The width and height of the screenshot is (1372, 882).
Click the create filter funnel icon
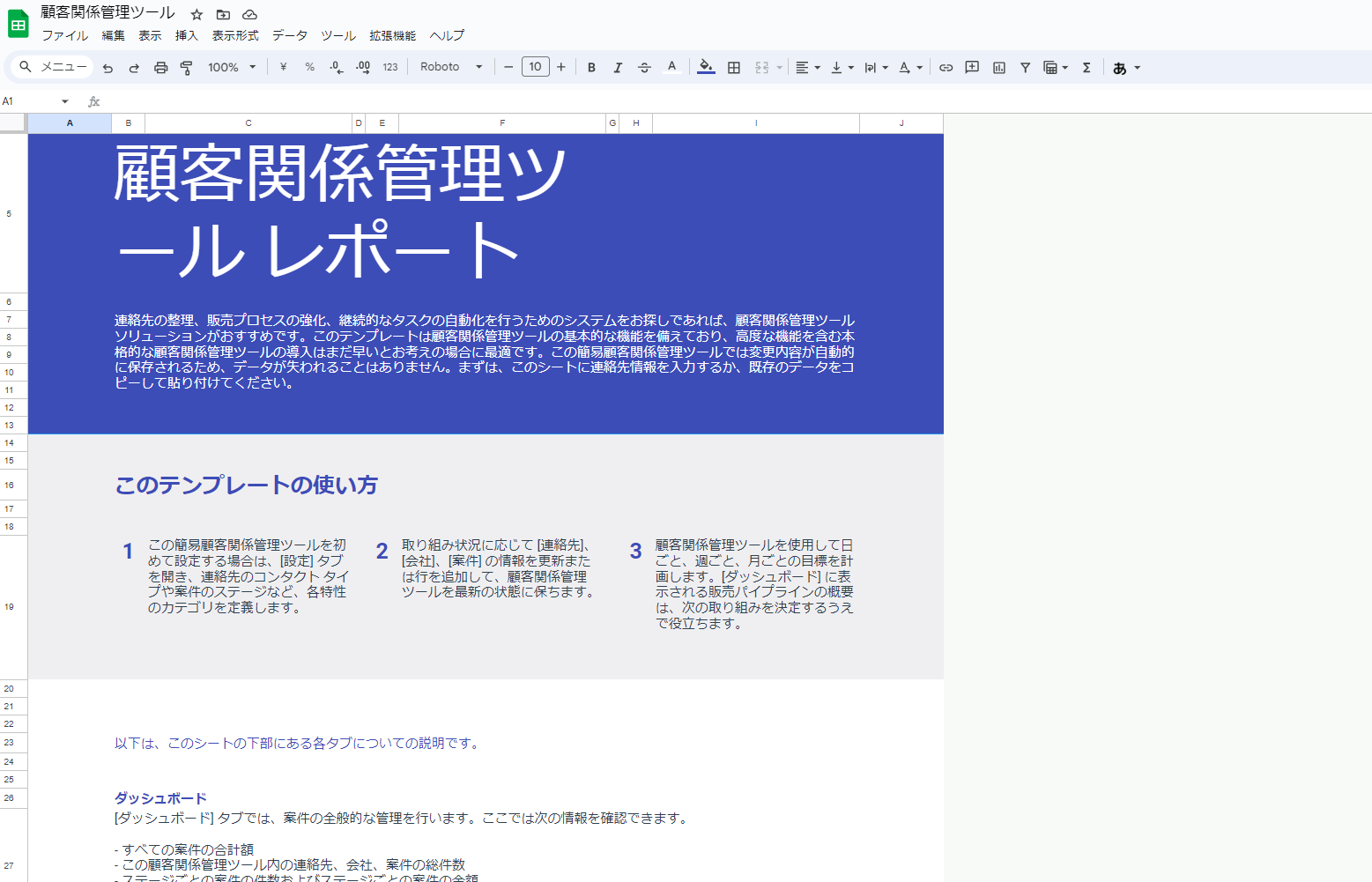(1025, 68)
